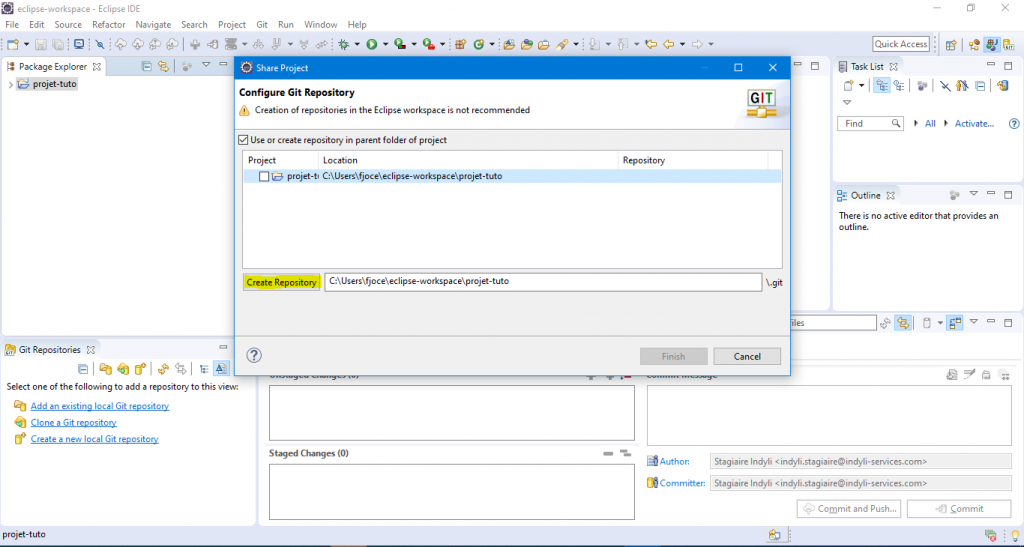Edit the repository path text field
Image resolution: width=1024 pixels, height=547 pixels.
543,282
